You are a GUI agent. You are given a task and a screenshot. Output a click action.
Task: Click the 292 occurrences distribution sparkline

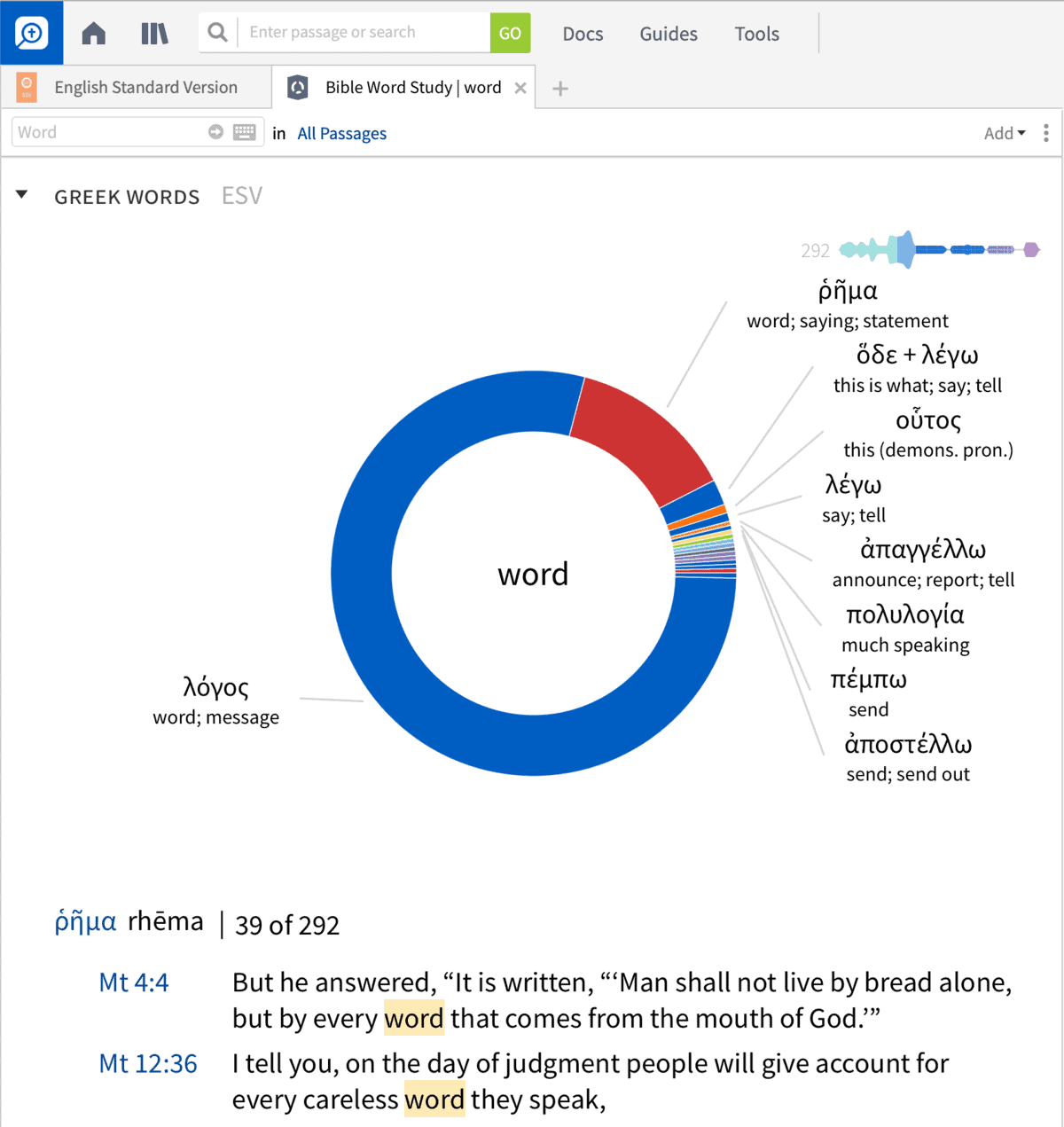pos(938,250)
